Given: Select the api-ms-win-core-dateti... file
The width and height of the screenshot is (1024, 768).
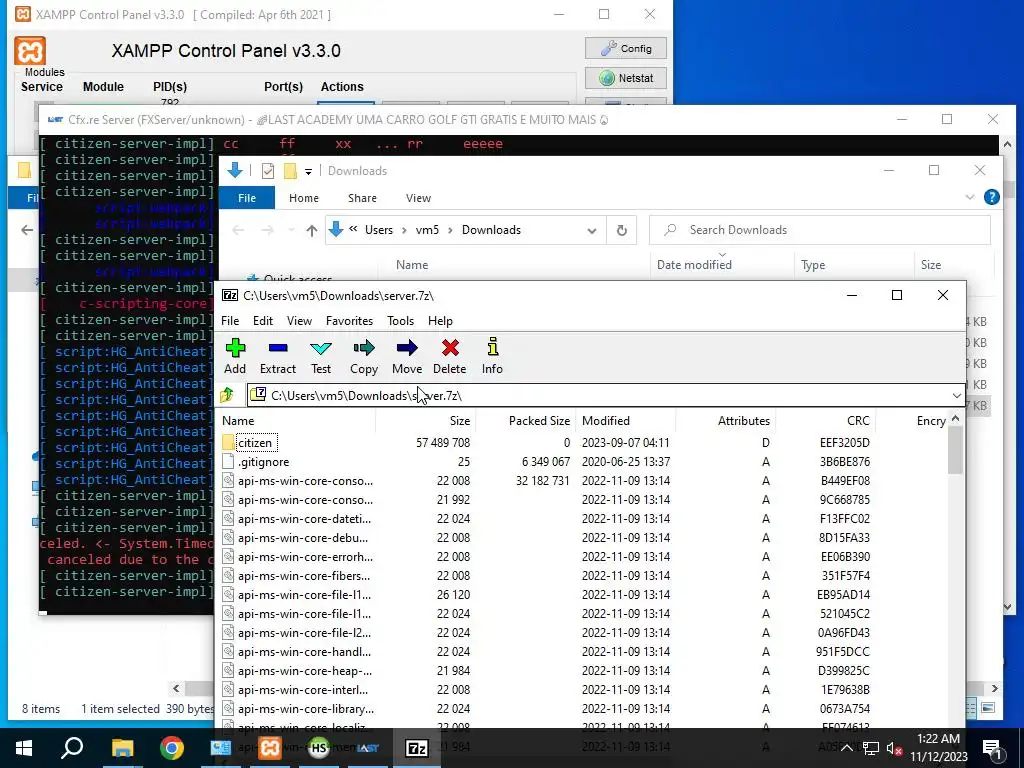Looking at the screenshot, I should tap(304, 519).
